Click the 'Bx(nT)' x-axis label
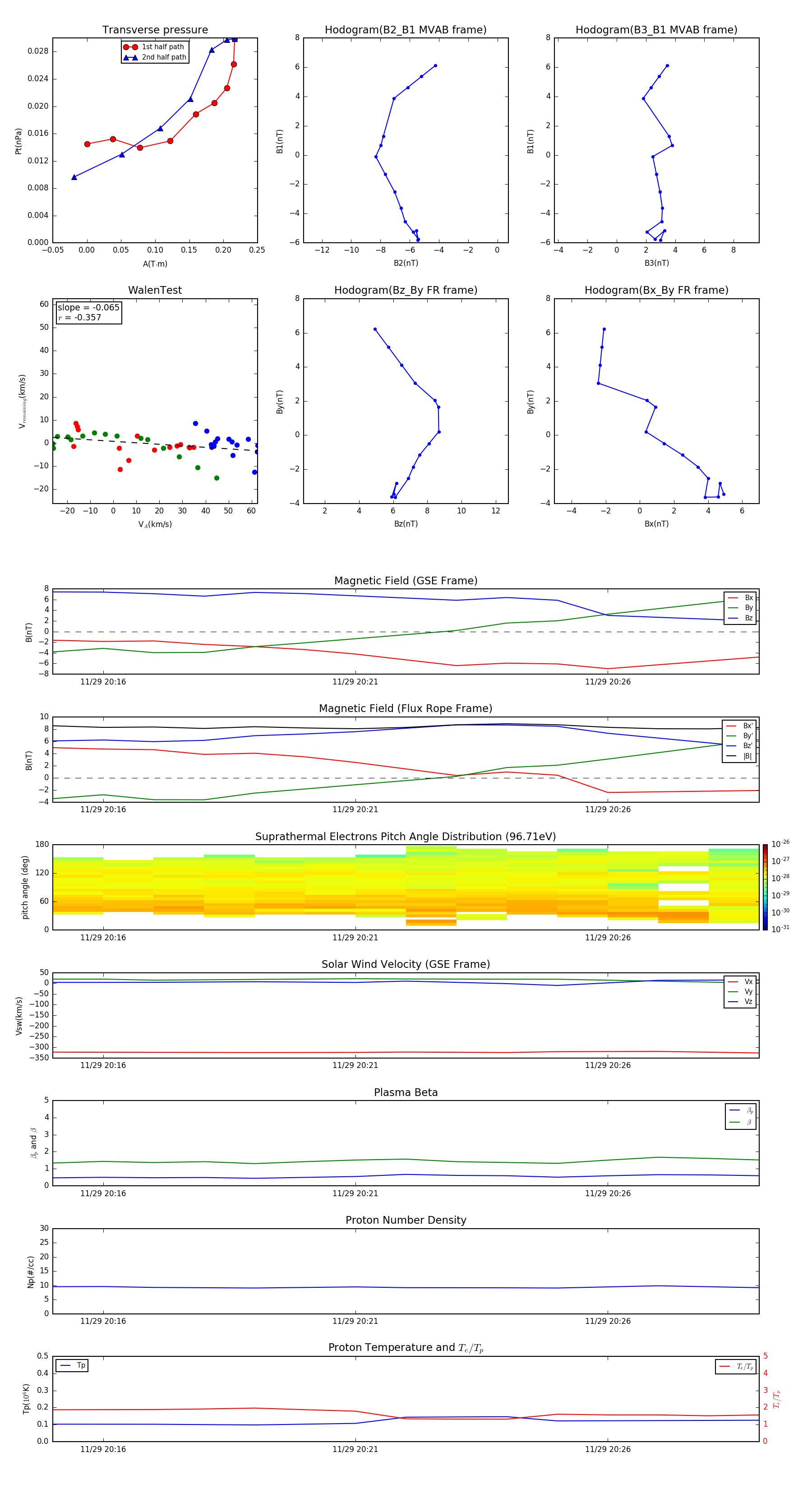The image size is (812, 1489). 656,524
